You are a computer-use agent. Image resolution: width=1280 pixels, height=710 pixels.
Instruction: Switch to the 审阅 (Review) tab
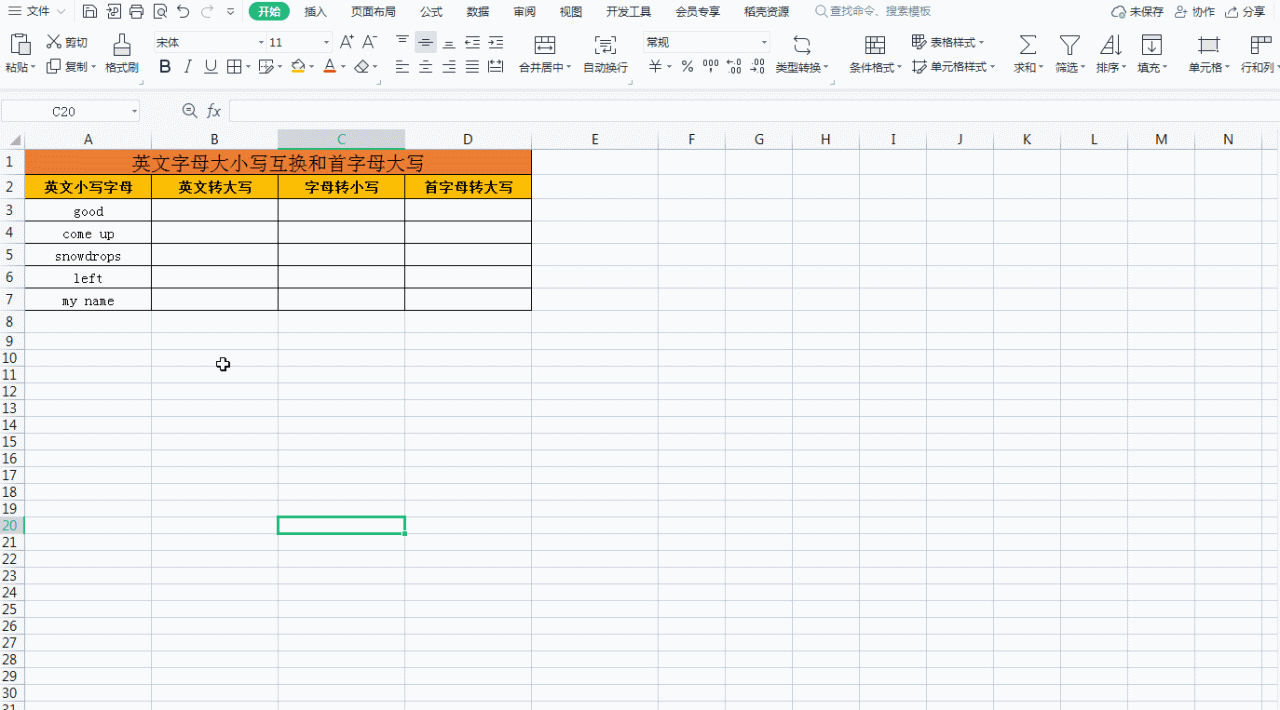click(x=524, y=12)
